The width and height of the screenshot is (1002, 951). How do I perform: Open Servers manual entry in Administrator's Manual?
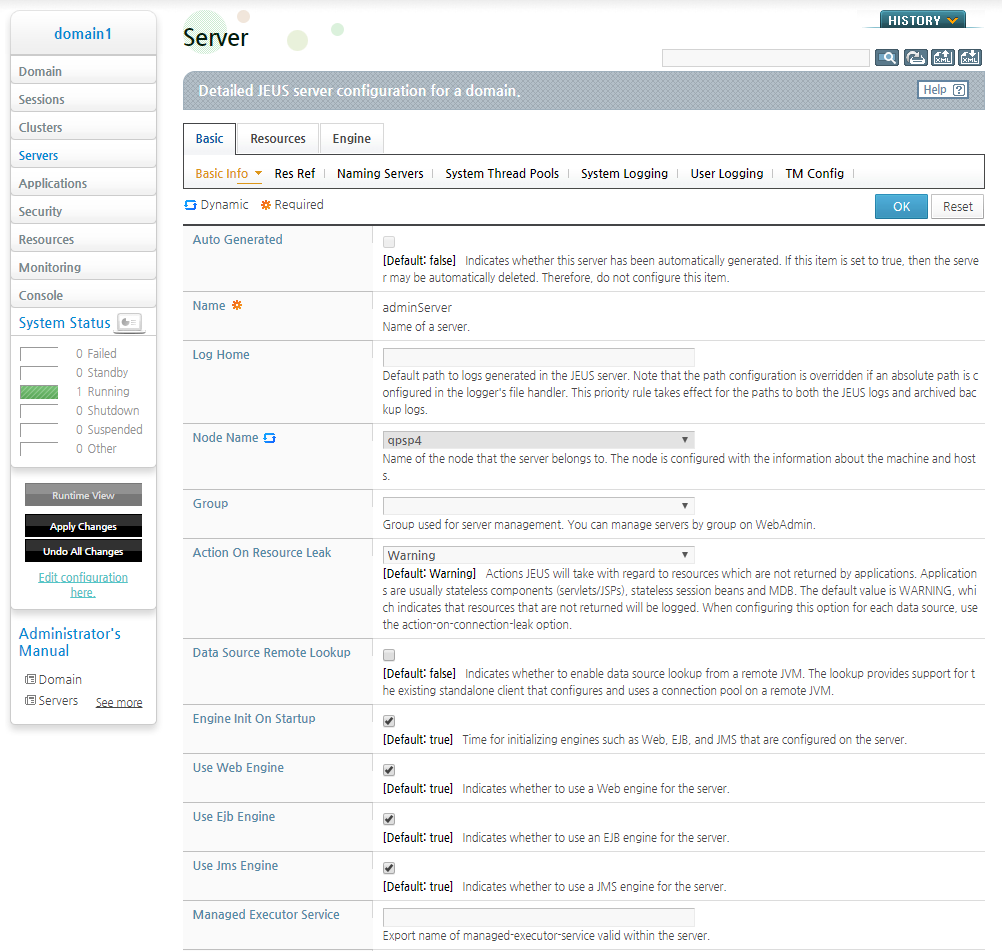(52, 700)
